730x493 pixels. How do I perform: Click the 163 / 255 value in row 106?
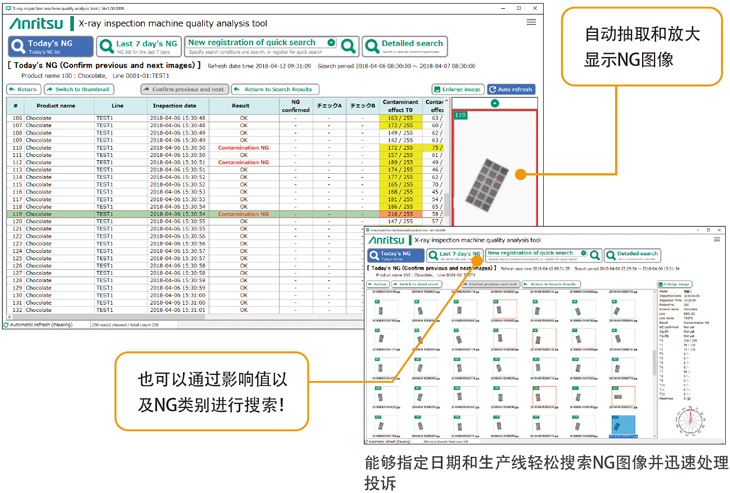400,118
